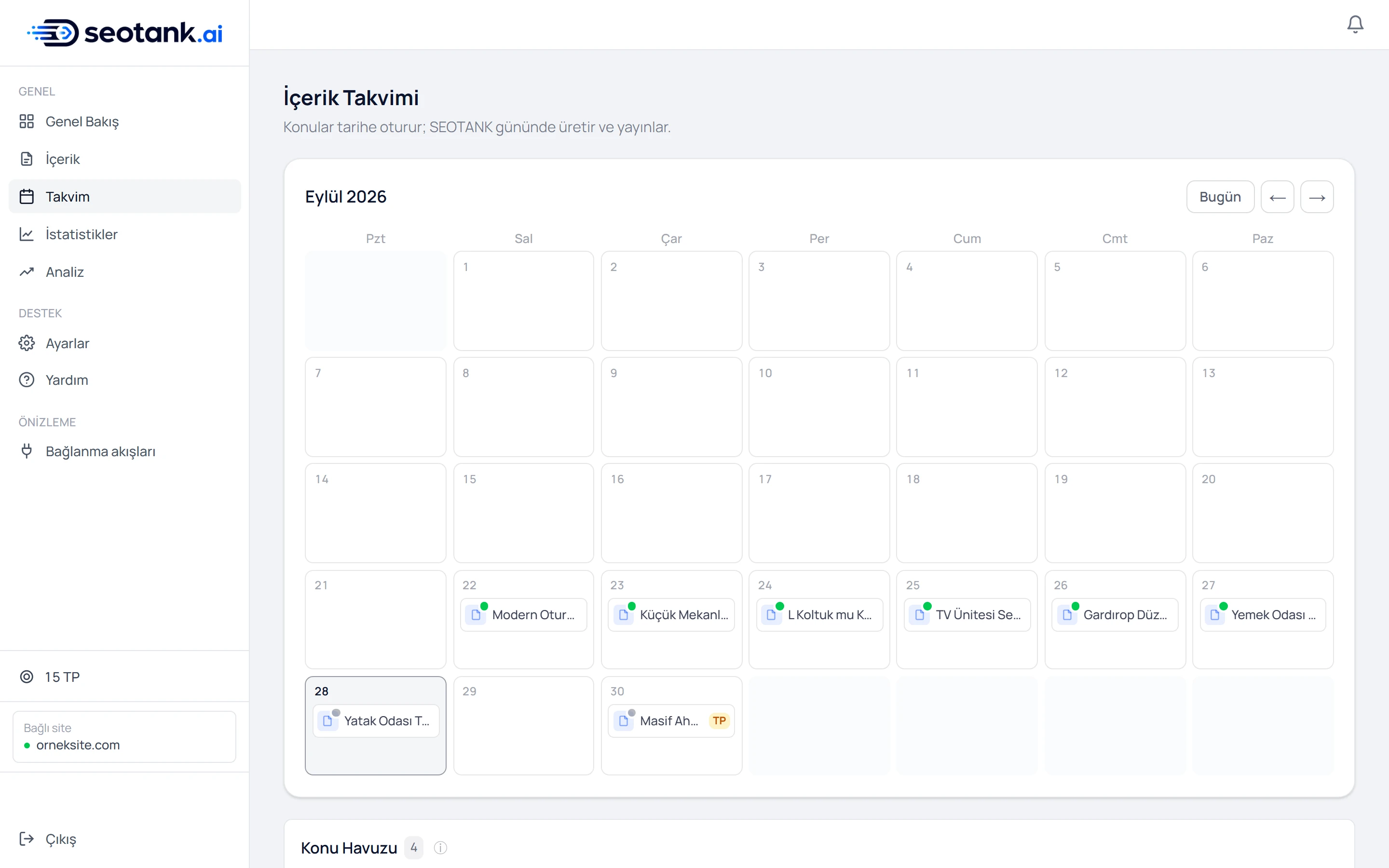The width and height of the screenshot is (1389, 868).
Task: Open the TV Ünitesi Se... calendar entry
Action: (967, 615)
